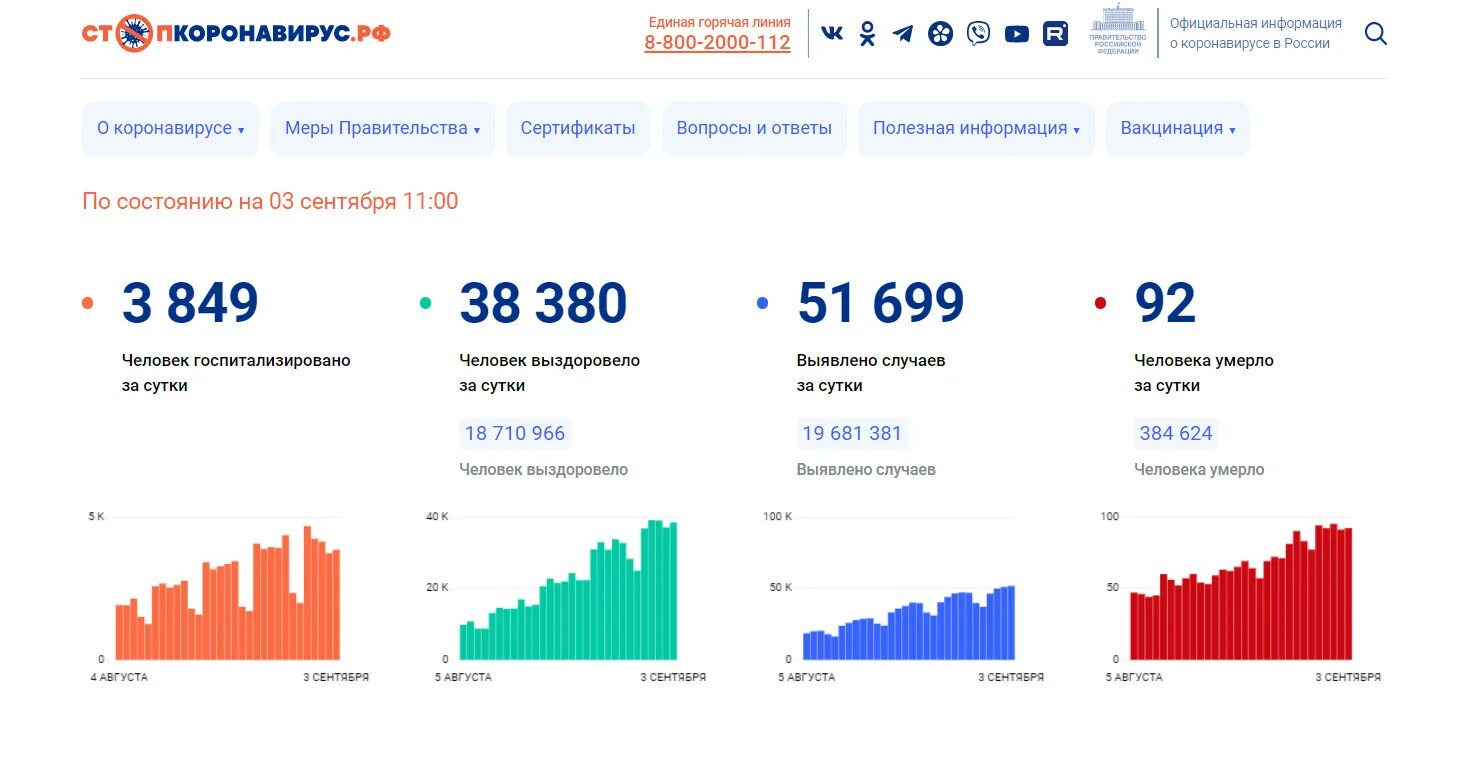Click gray 'Человек выздоровело' total caption
This screenshot has height=772, width=1464.
pyautogui.click(x=544, y=469)
